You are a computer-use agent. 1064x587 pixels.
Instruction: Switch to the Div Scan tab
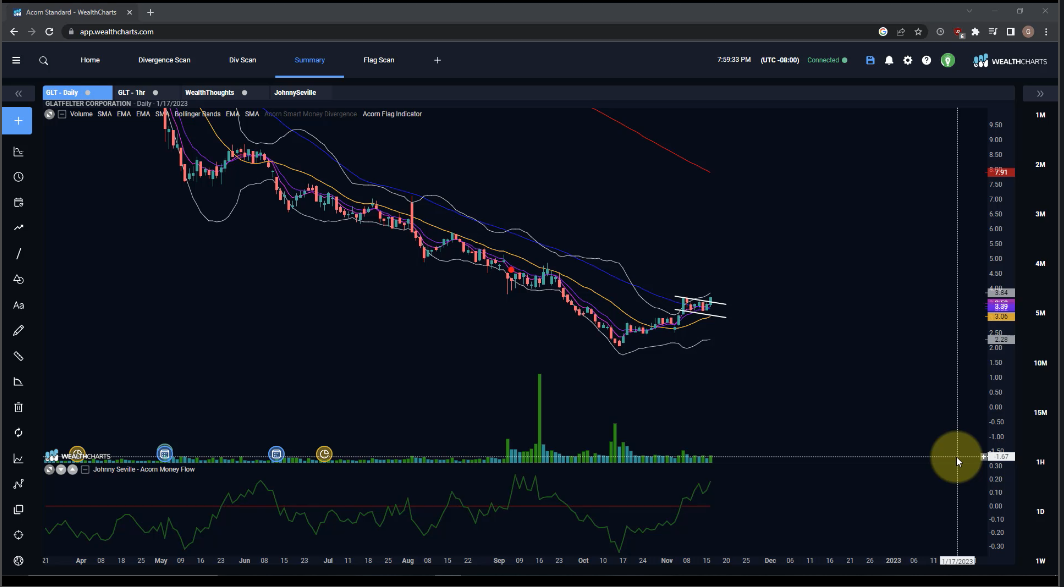[x=242, y=60]
